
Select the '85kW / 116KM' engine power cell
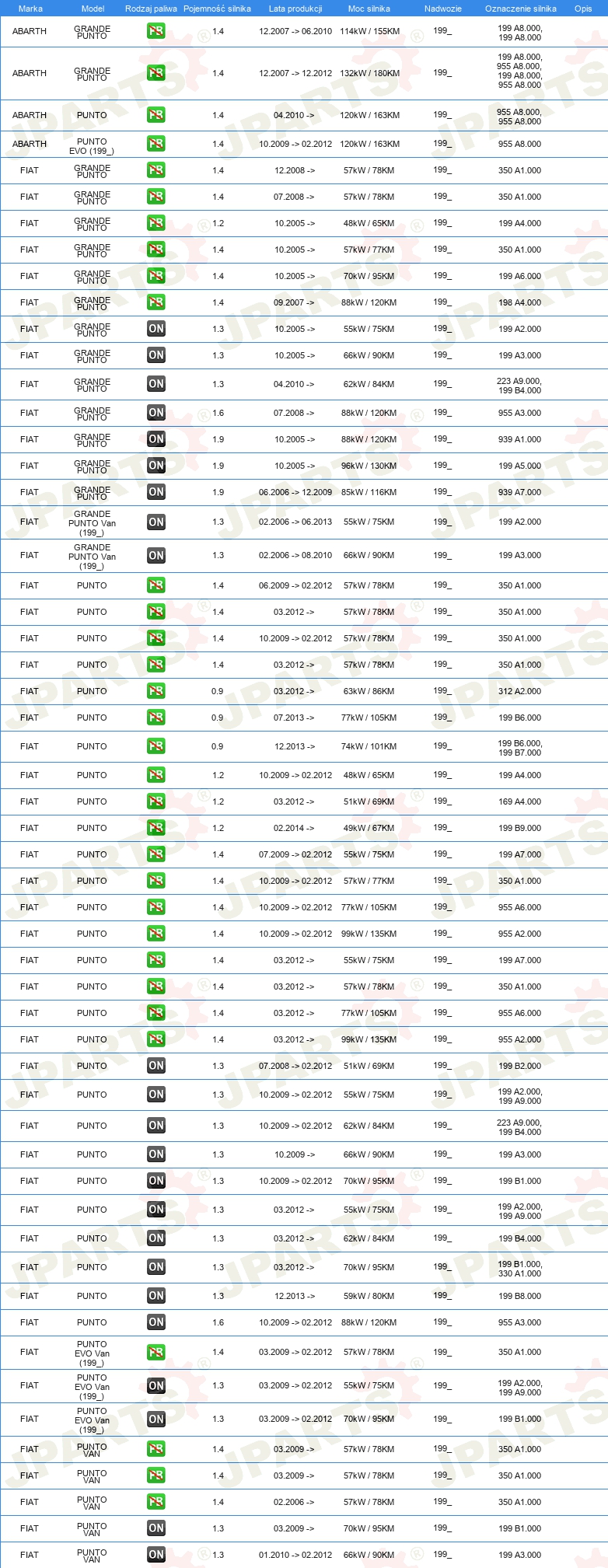369,493
